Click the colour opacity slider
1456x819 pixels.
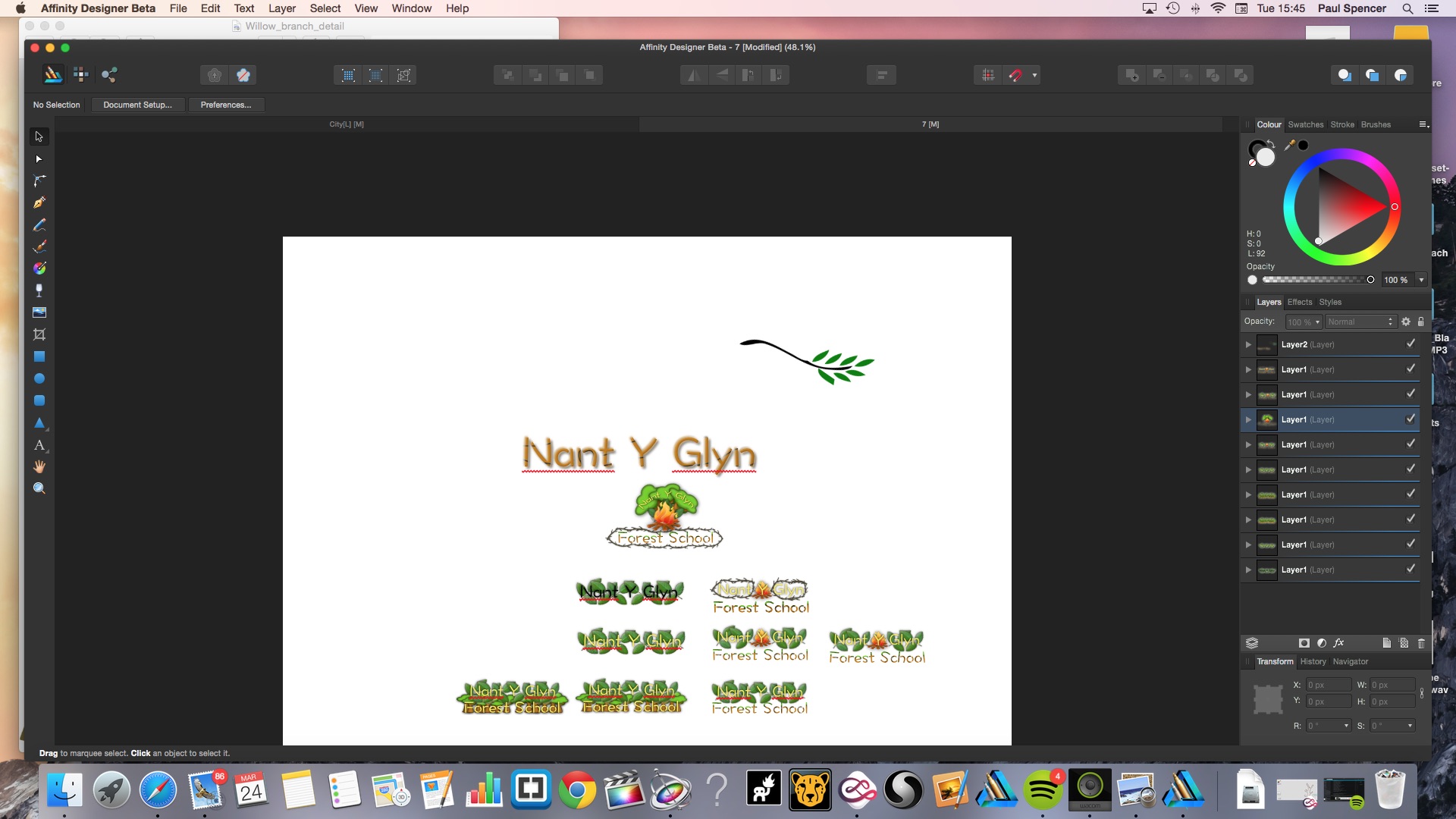point(1316,280)
